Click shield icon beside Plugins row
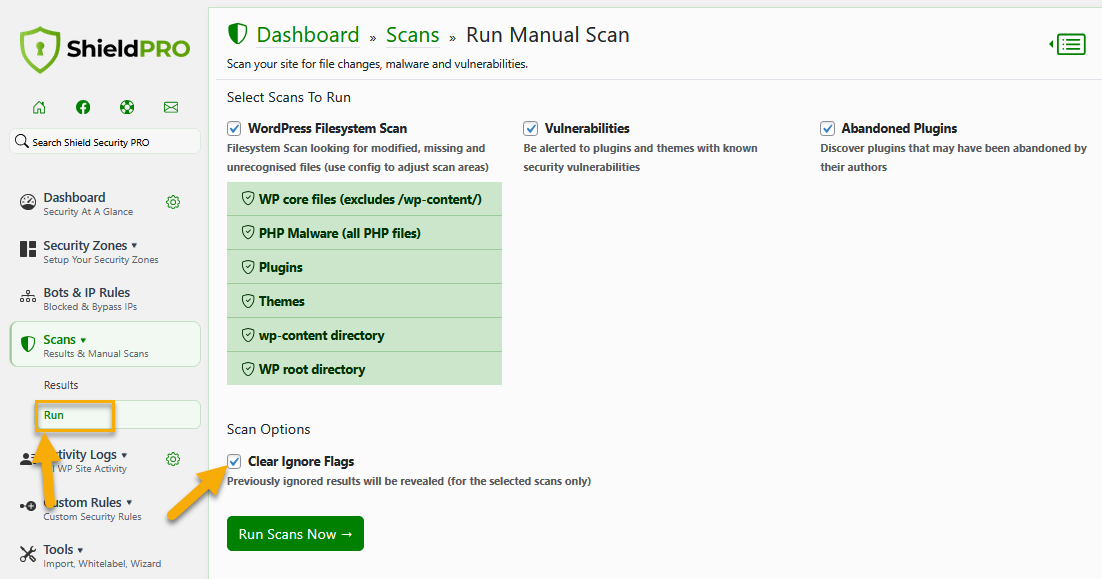This screenshot has height=579, width=1102. click(248, 266)
